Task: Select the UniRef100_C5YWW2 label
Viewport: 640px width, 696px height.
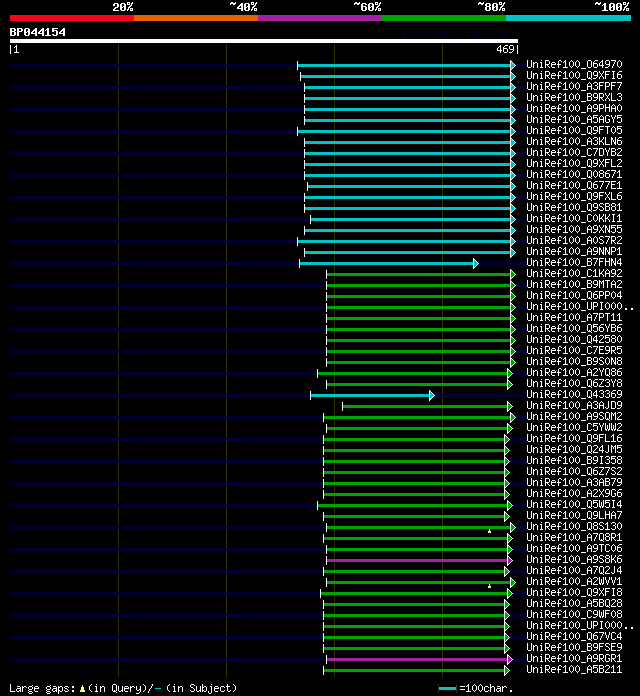Action: 574,427
